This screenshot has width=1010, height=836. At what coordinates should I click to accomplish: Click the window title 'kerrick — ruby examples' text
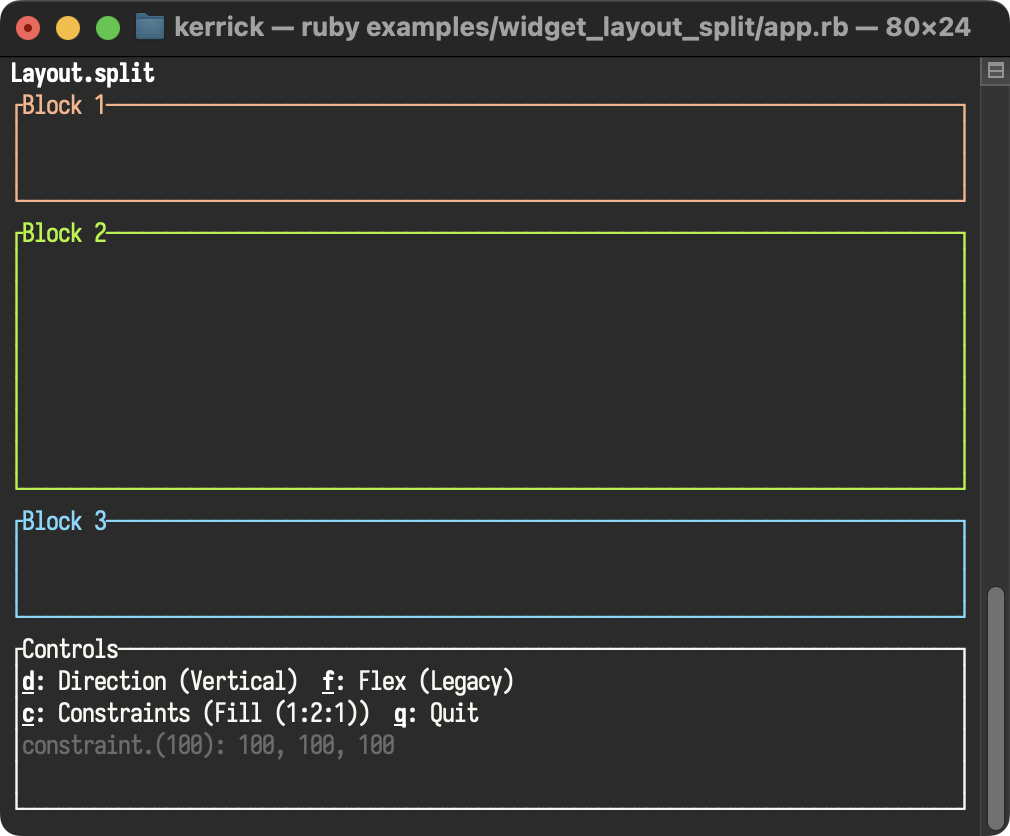click(x=572, y=27)
